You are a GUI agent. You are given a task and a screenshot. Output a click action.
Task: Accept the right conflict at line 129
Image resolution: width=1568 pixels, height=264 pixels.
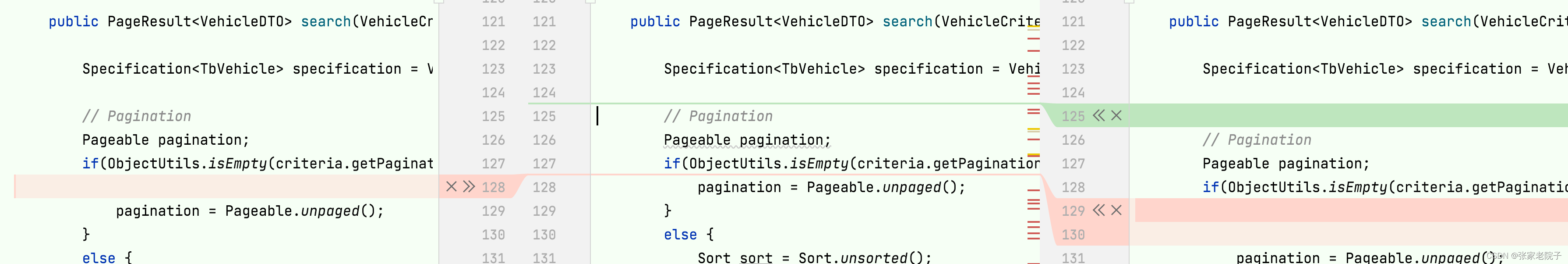[x=1099, y=210]
